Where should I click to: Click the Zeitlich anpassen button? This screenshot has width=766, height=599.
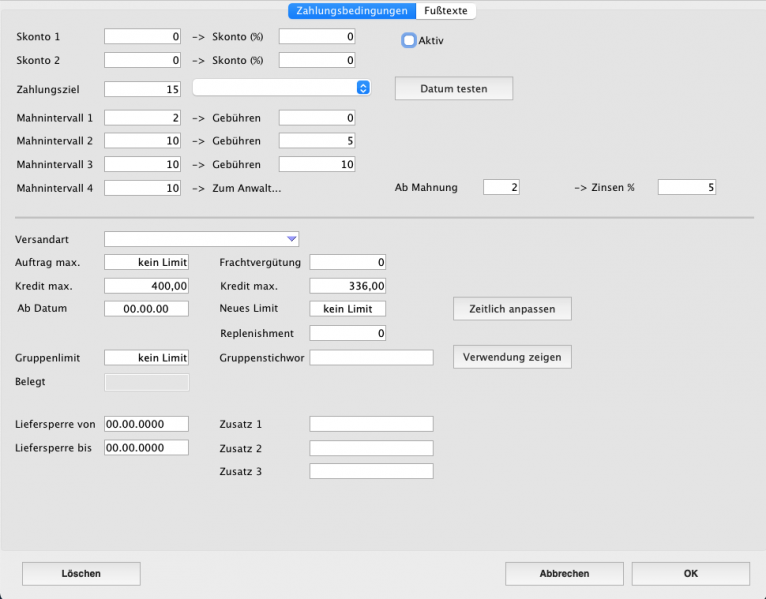[512, 309]
